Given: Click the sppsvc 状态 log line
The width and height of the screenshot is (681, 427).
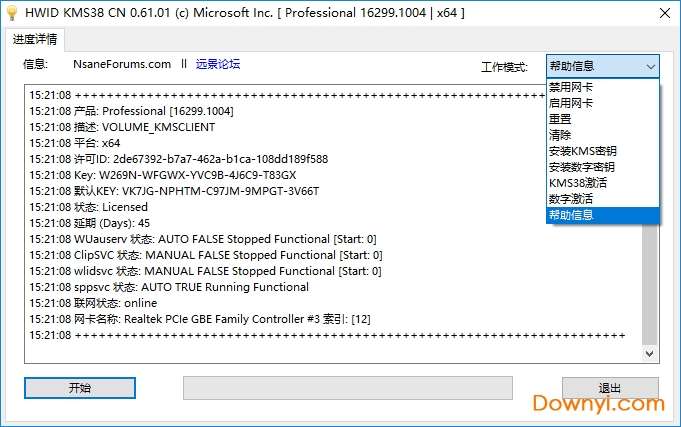Looking at the screenshot, I should click(169, 287).
